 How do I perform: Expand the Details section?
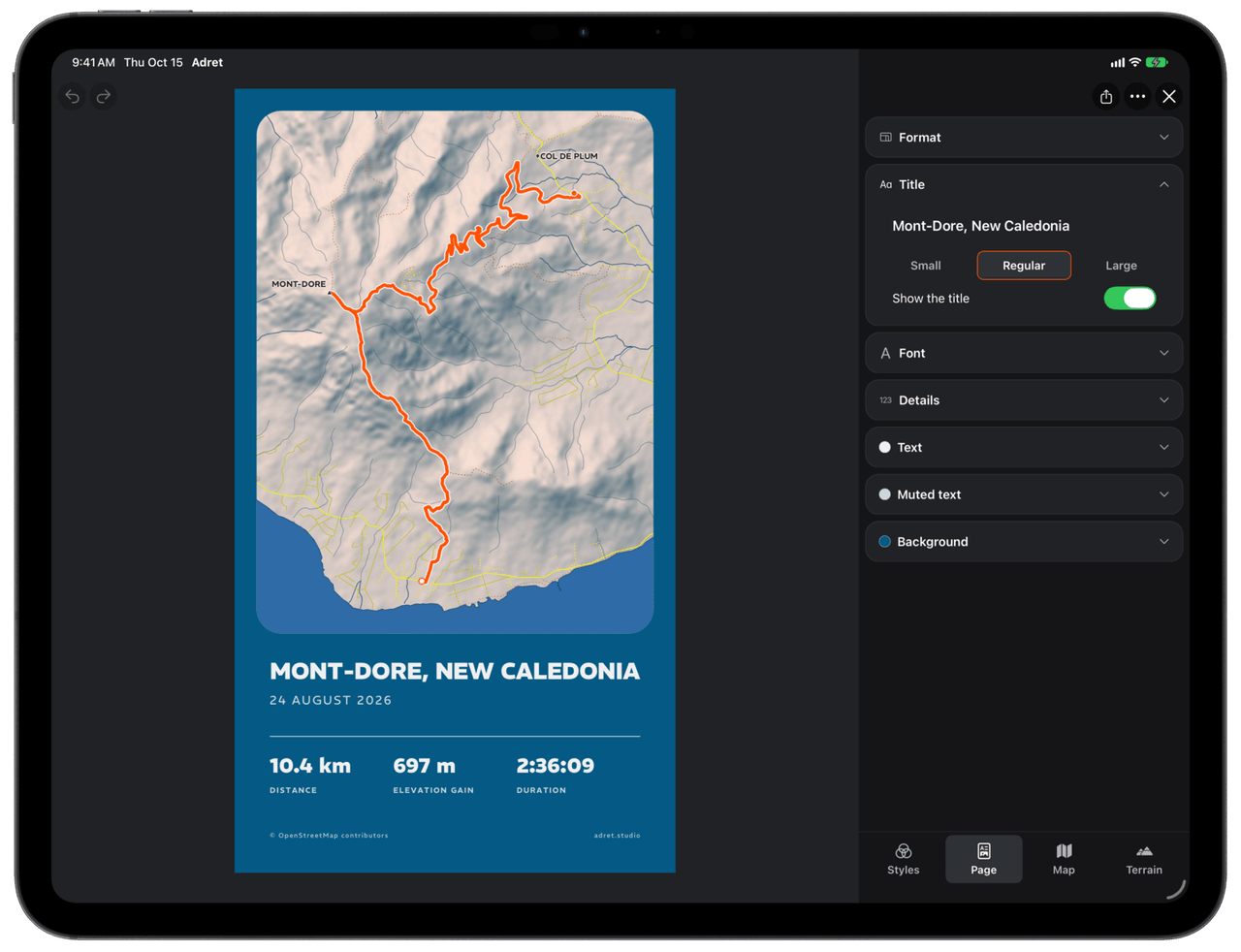click(1024, 400)
